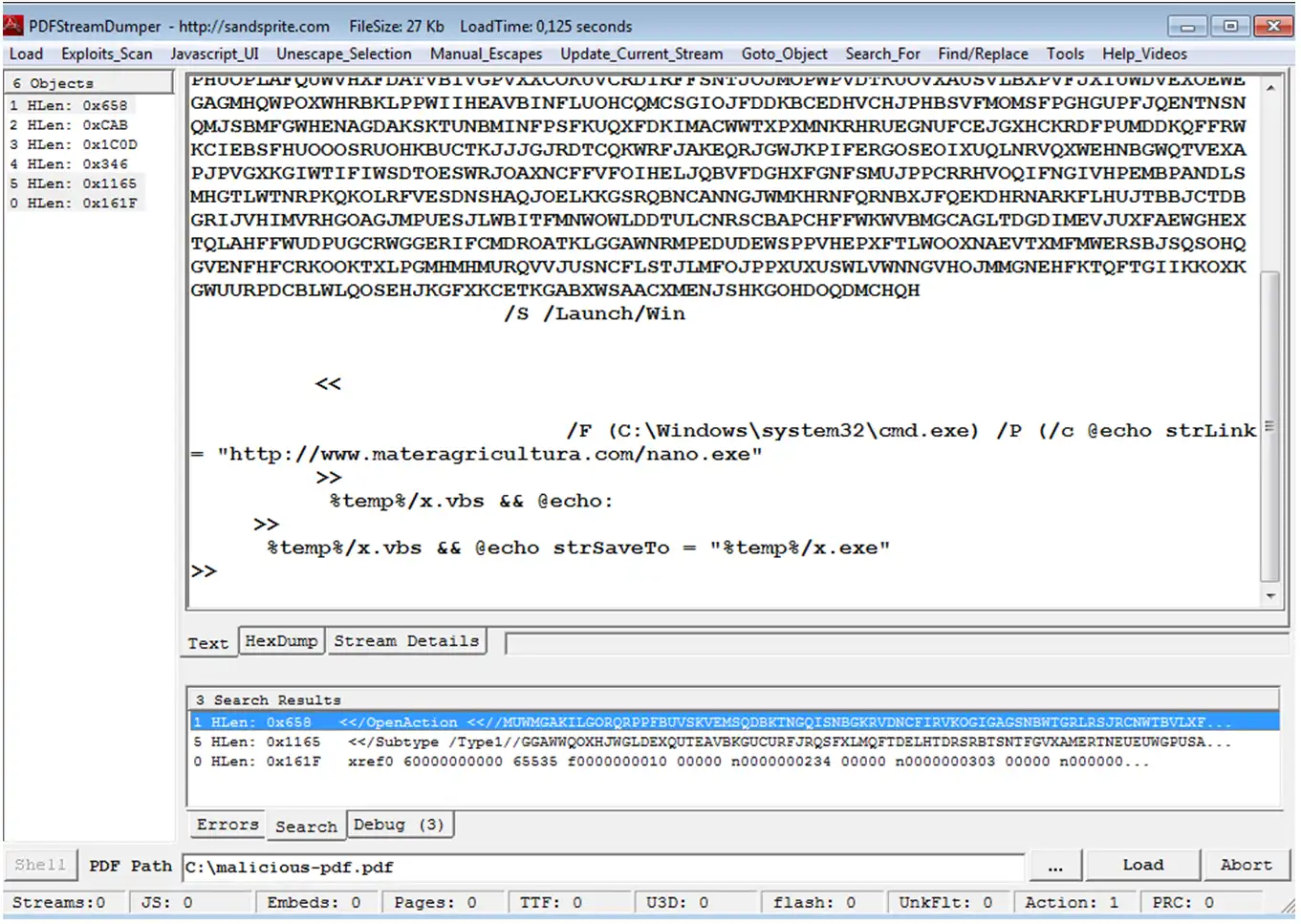
Task: Switch to the HexDump tab
Action: [x=281, y=640]
